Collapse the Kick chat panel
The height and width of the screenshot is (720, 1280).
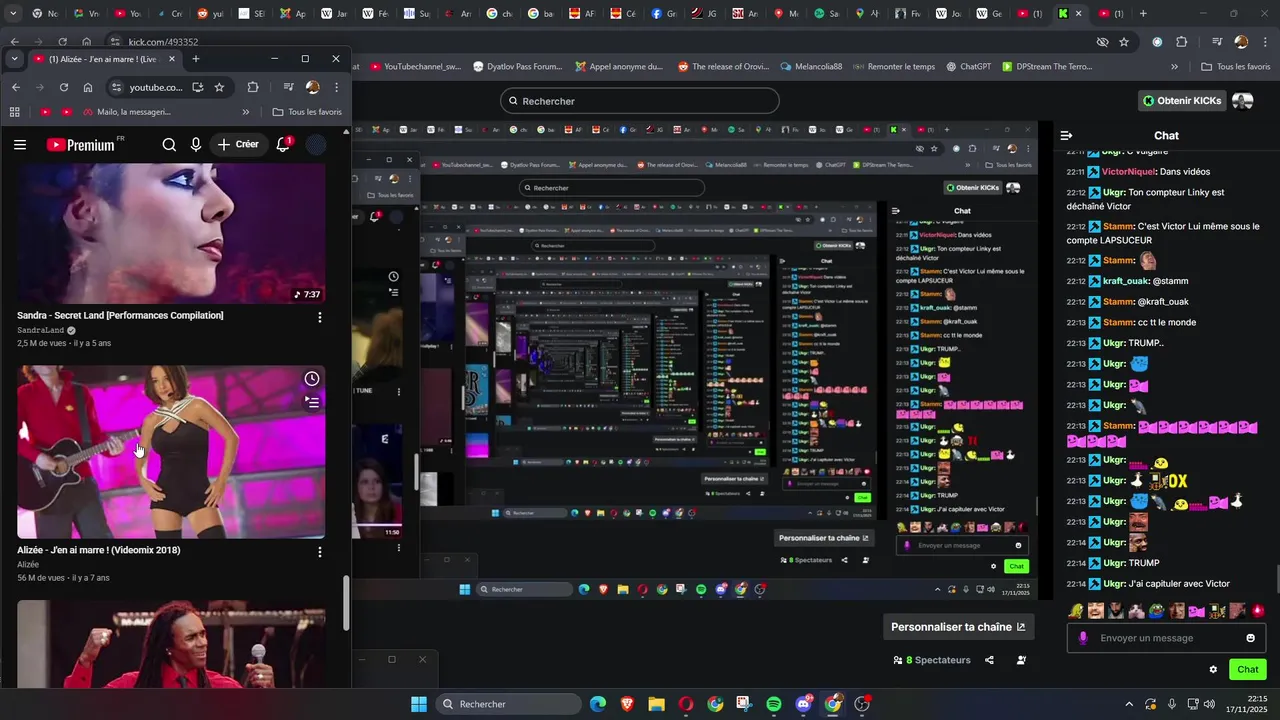tap(1066, 135)
